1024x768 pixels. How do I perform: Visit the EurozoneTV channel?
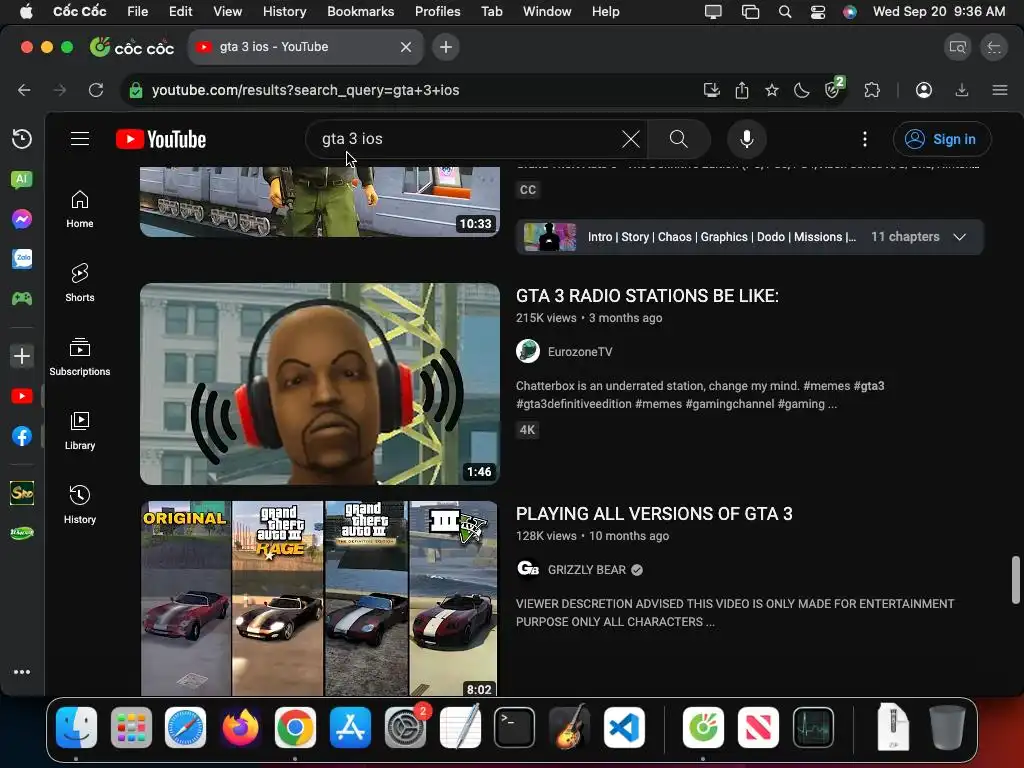coord(580,351)
